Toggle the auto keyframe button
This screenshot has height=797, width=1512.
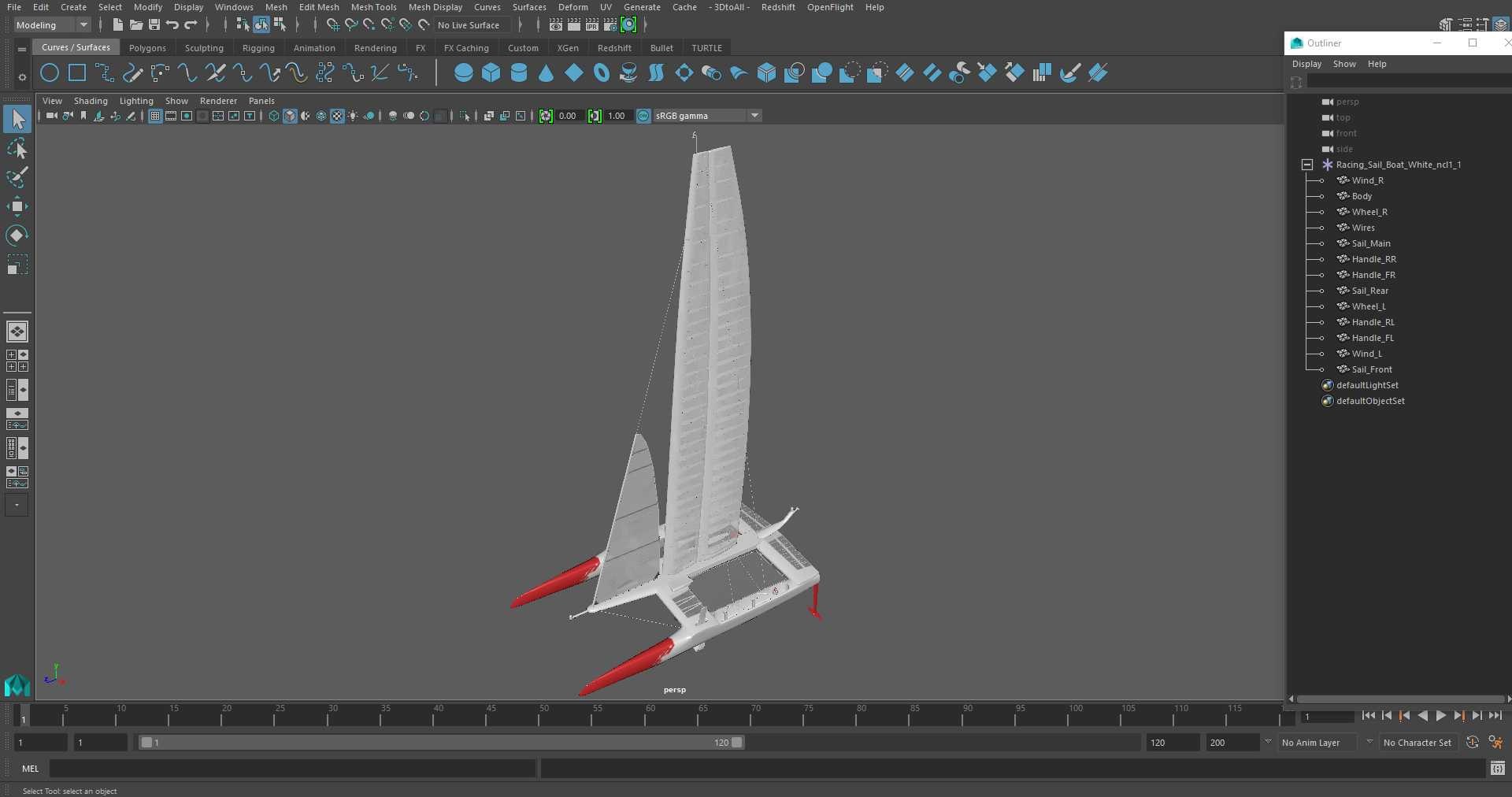[x=1472, y=743]
